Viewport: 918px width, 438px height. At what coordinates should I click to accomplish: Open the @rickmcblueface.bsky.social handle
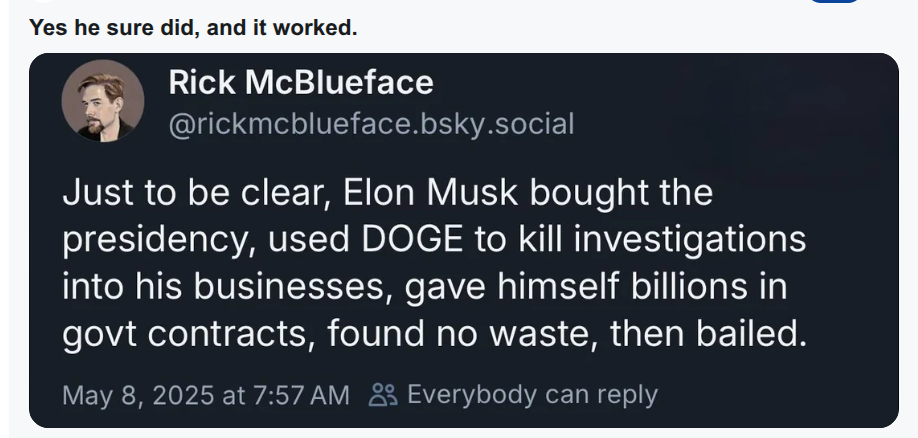(x=371, y=125)
